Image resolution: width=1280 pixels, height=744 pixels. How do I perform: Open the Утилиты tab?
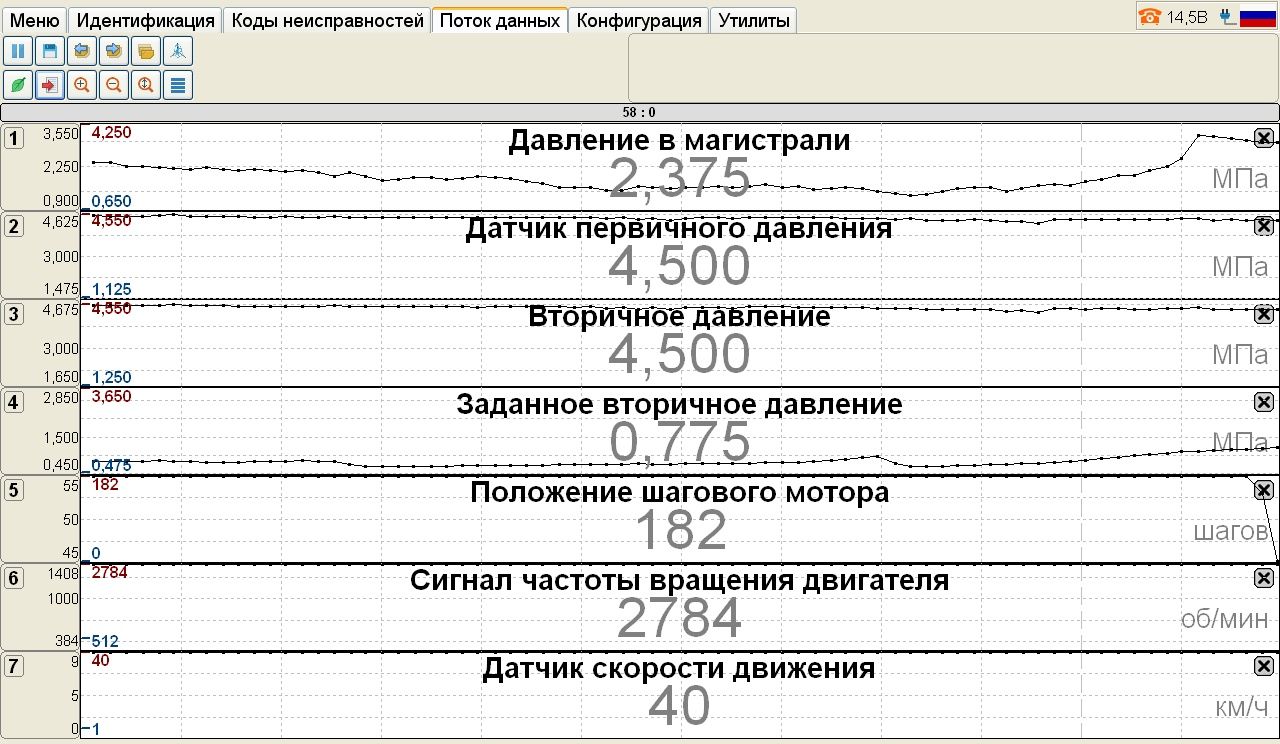tap(753, 20)
